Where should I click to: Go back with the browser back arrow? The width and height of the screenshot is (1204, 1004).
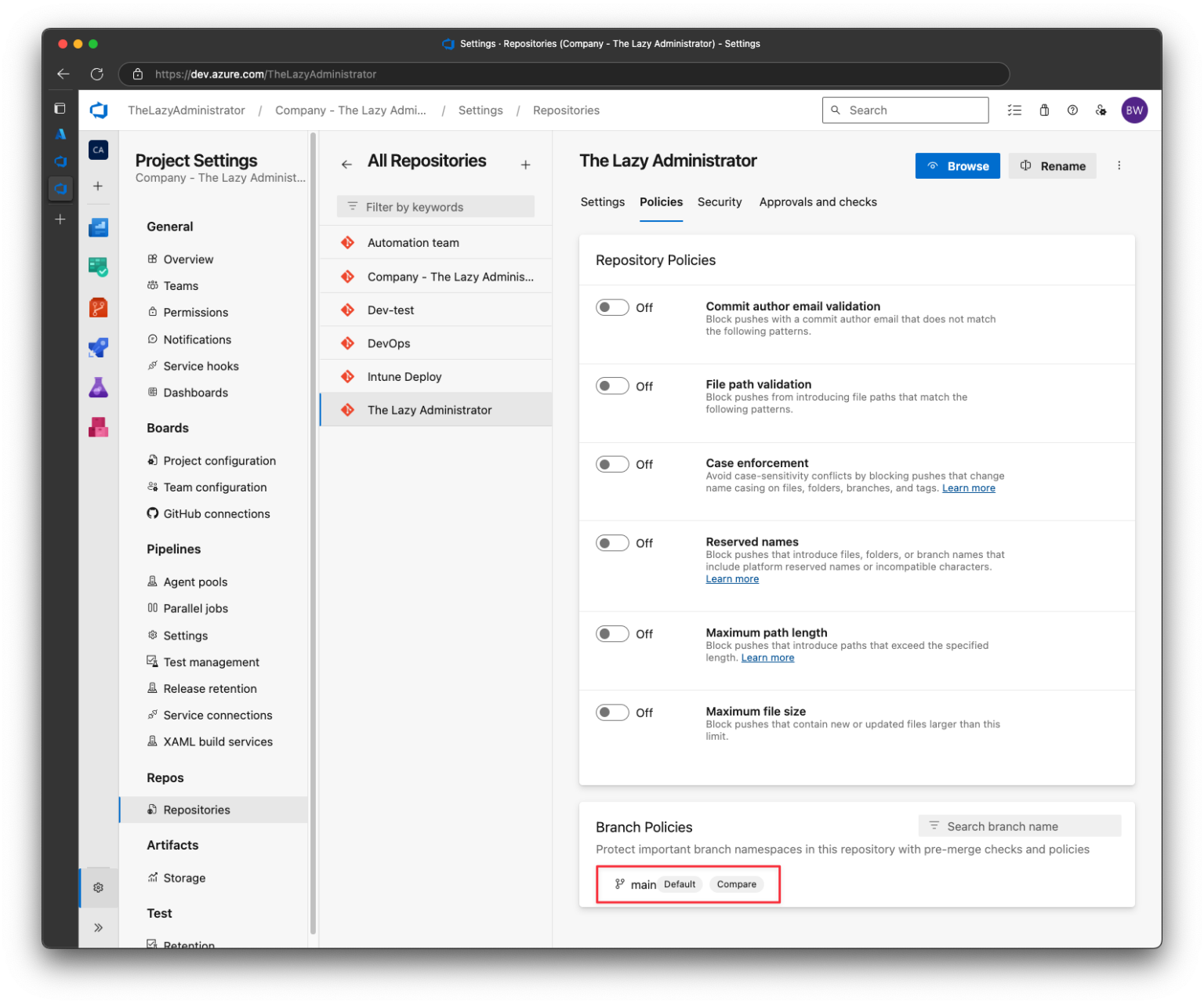point(63,74)
